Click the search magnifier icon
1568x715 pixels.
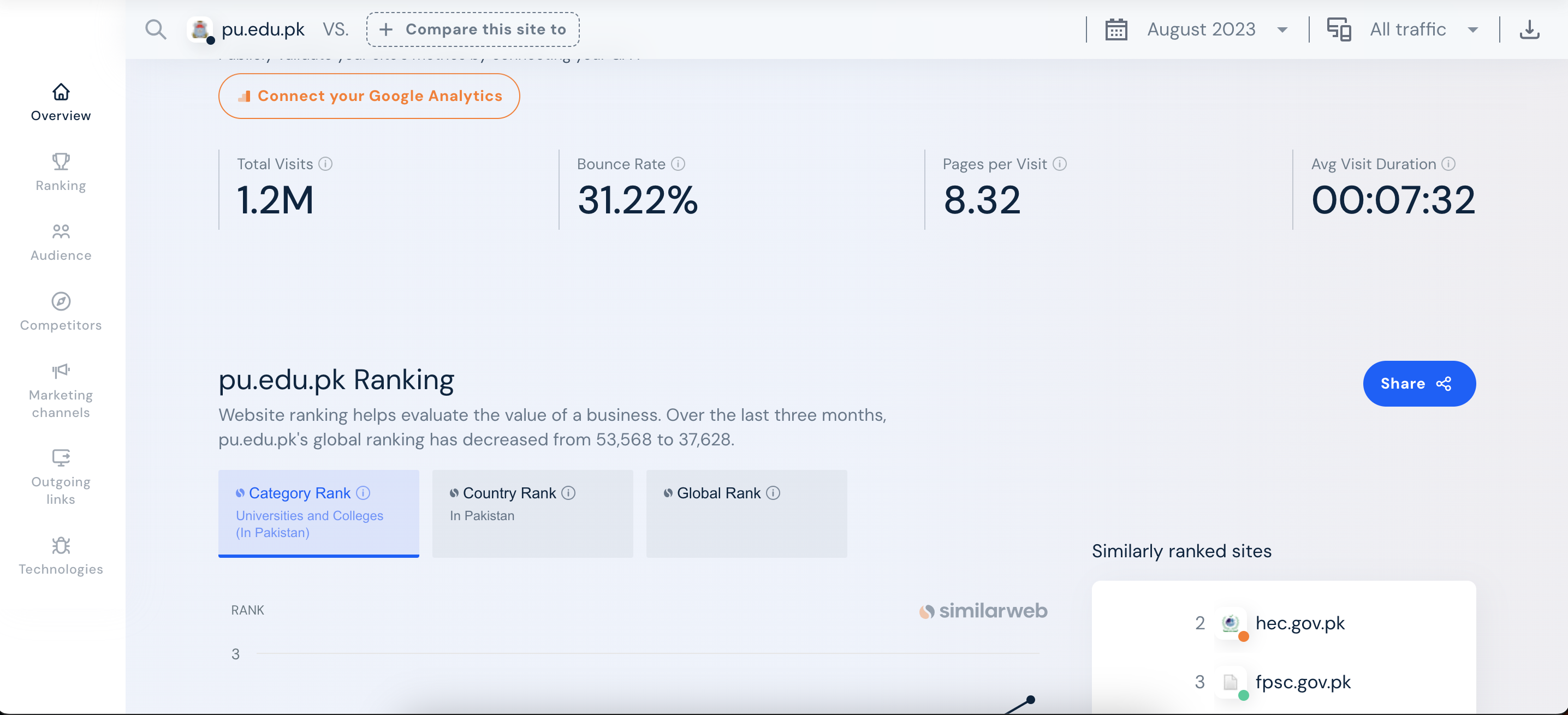(x=156, y=29)
